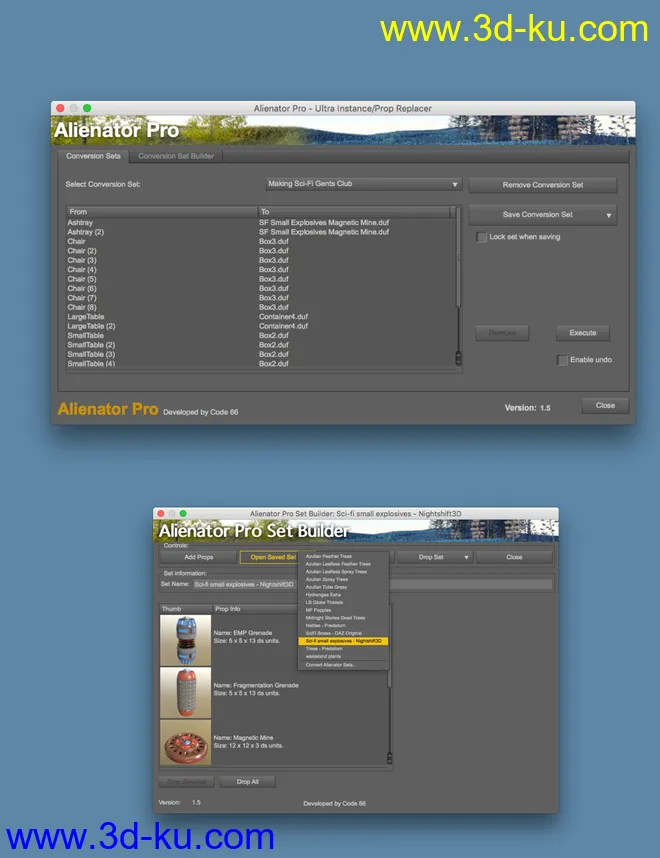
Task: Switch to the Conversion Set Builder tab
Action: pos(175,156)
